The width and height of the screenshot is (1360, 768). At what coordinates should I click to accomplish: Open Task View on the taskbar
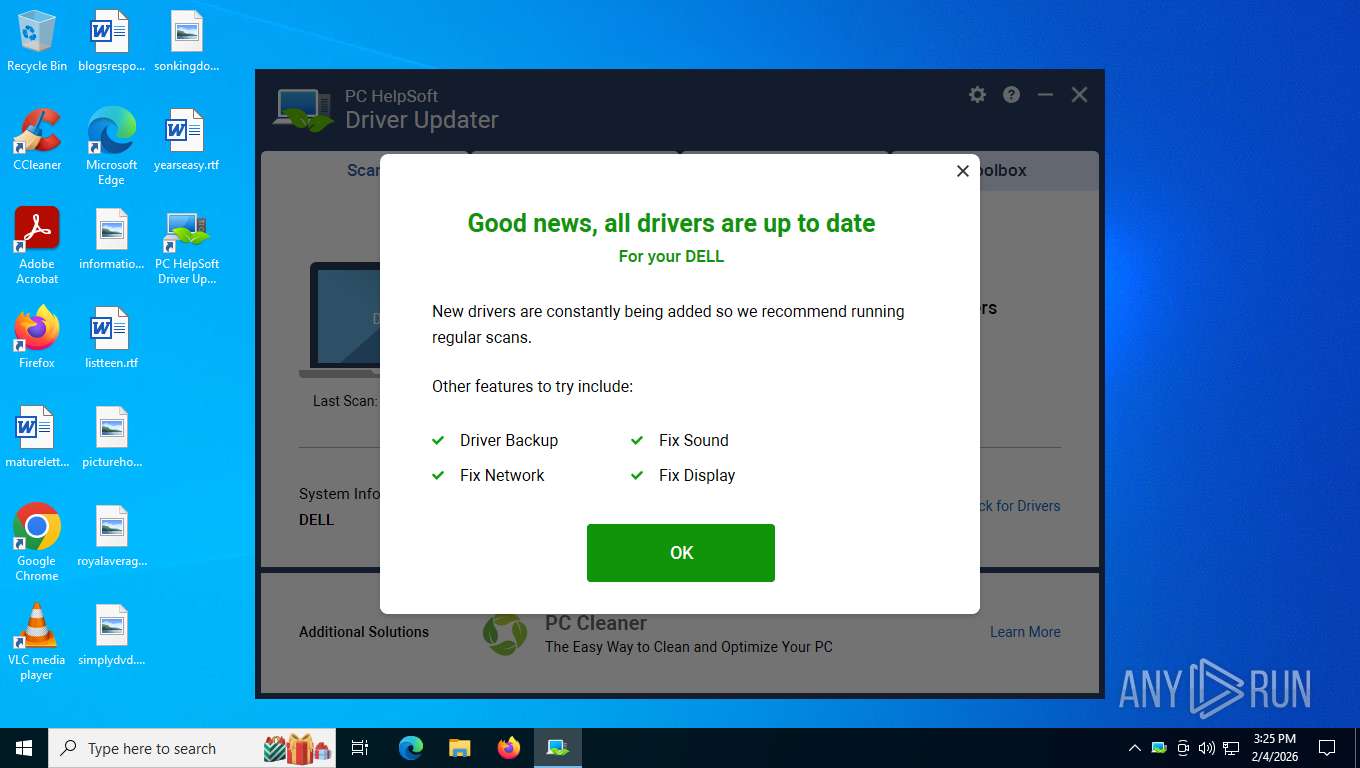[x=361, y=748]
